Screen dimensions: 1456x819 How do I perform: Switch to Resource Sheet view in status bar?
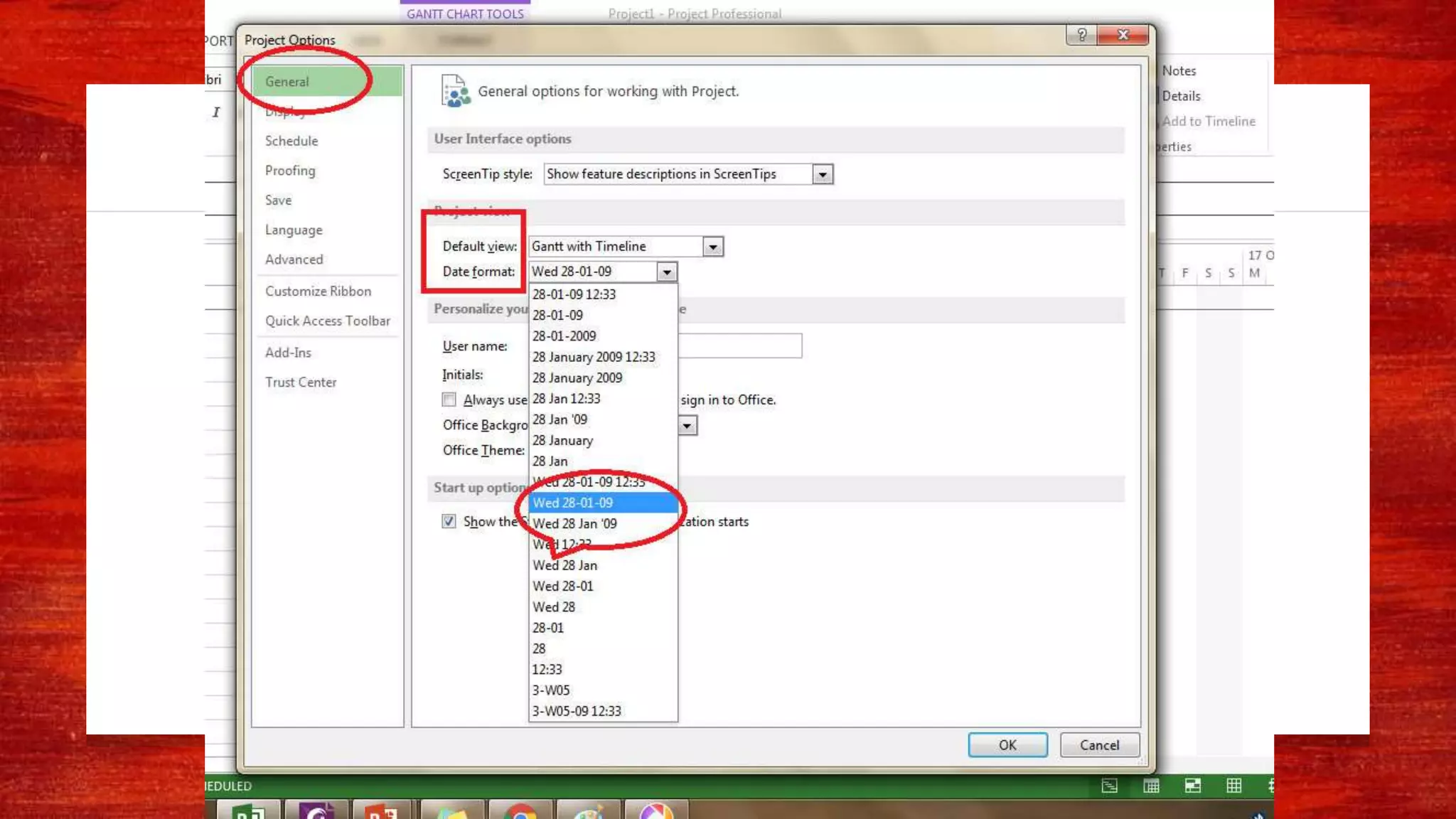(x=1234, y=786)
